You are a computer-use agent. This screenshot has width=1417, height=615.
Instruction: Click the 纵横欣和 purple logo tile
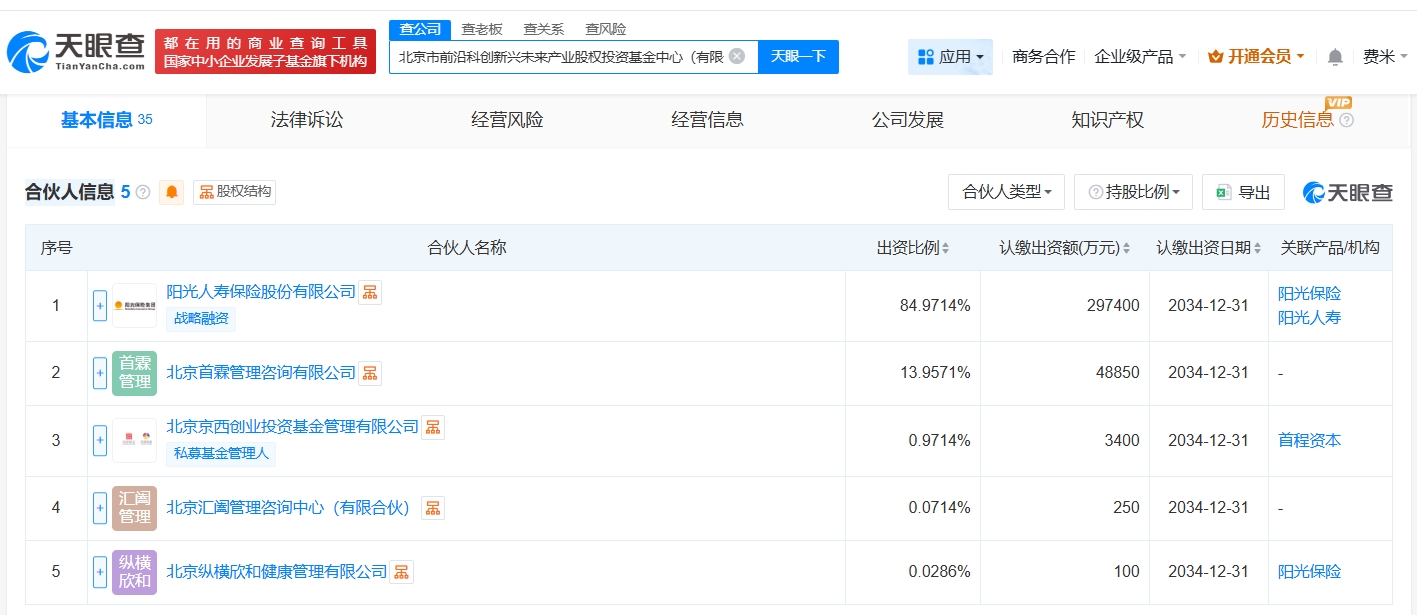point(134,572)
